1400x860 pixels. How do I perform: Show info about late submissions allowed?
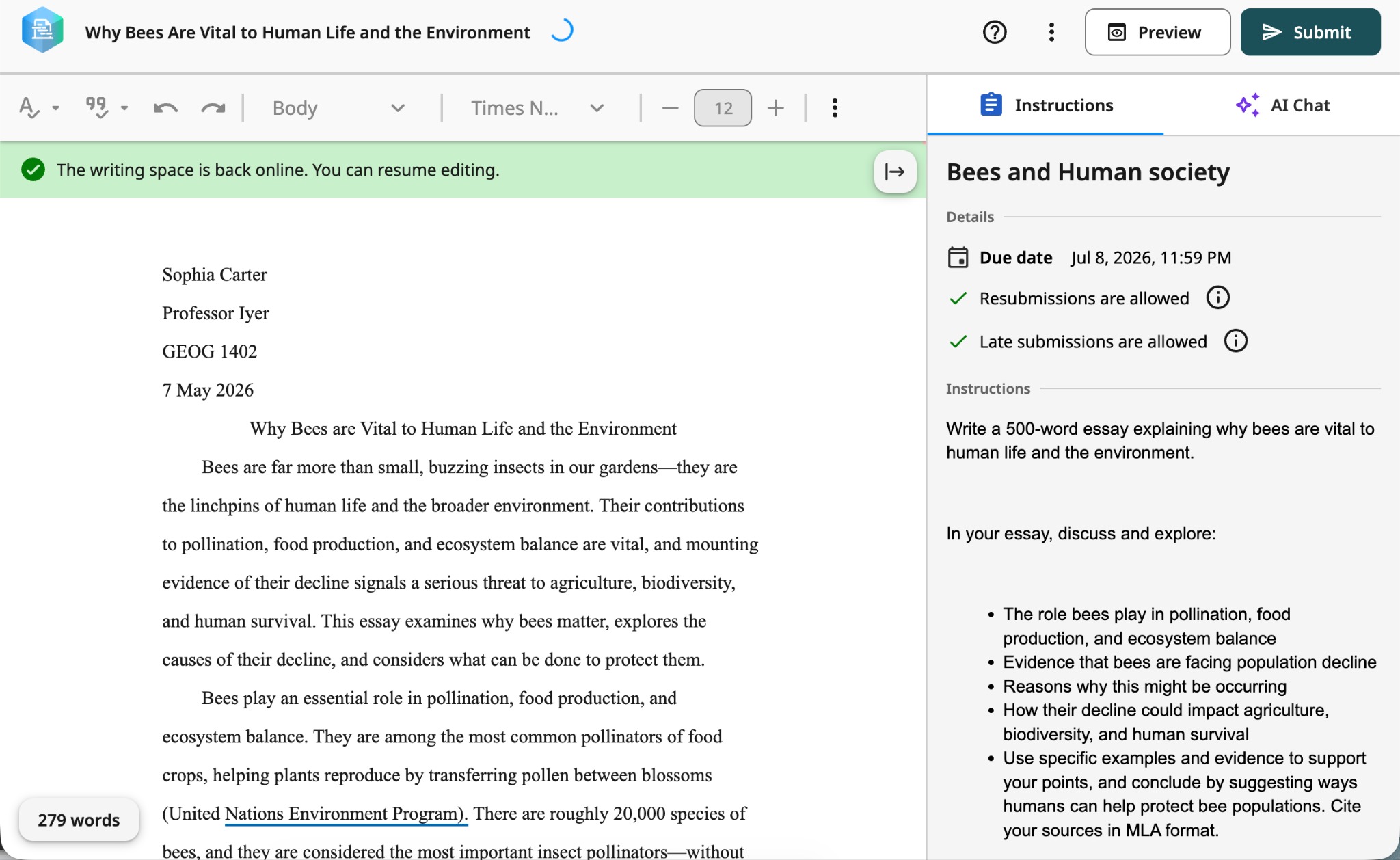coord(1235,340)
